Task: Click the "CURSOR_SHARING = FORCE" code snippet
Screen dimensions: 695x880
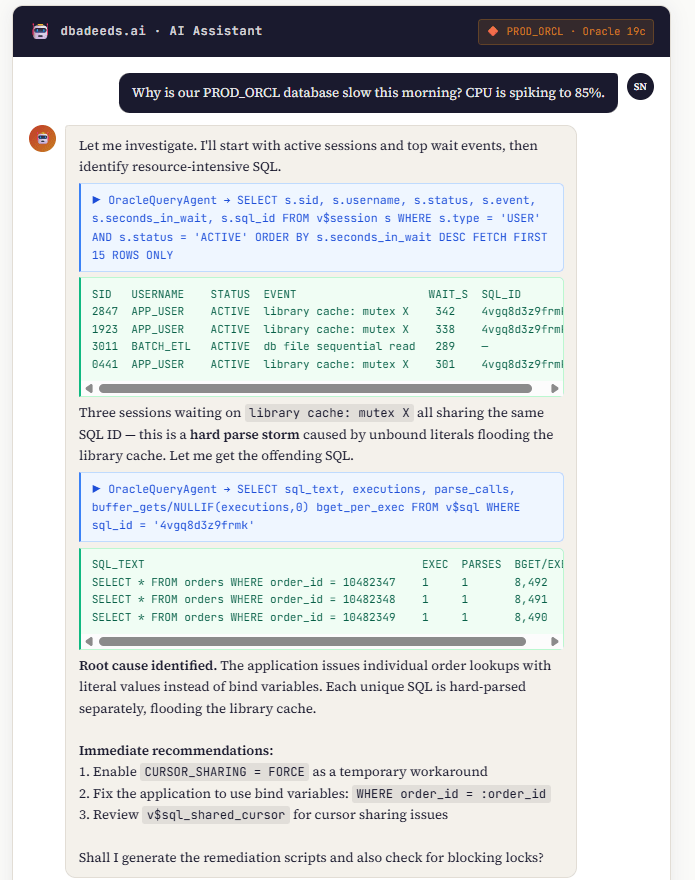Action: (x=224, y=772)
